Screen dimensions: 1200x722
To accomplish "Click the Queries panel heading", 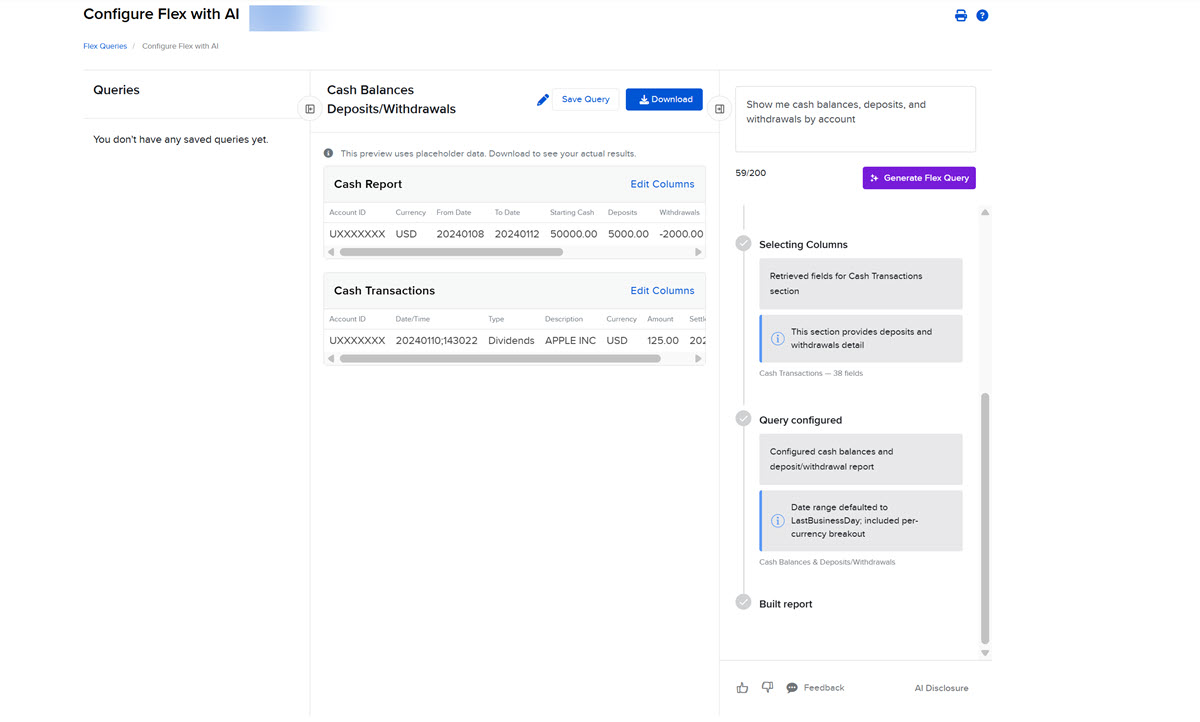I will (x=116, y=90).
